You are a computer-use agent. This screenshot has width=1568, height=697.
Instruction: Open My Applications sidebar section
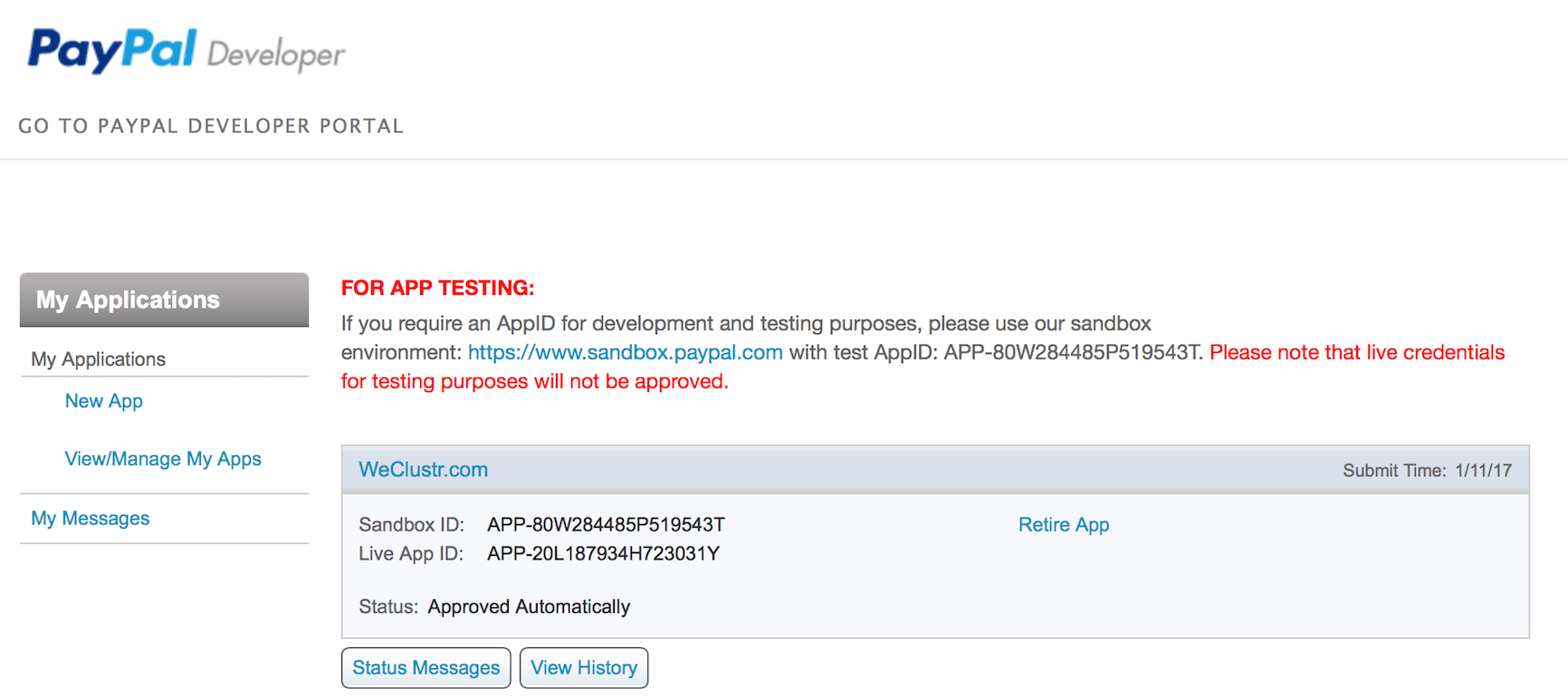point(98,359)
